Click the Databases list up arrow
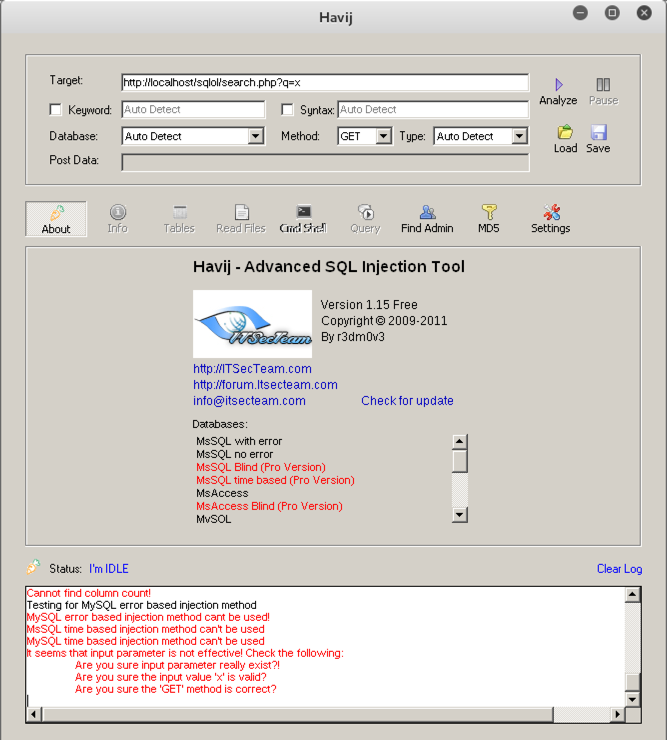Screen dimensions: 667x740 click(x=460, y=442)
